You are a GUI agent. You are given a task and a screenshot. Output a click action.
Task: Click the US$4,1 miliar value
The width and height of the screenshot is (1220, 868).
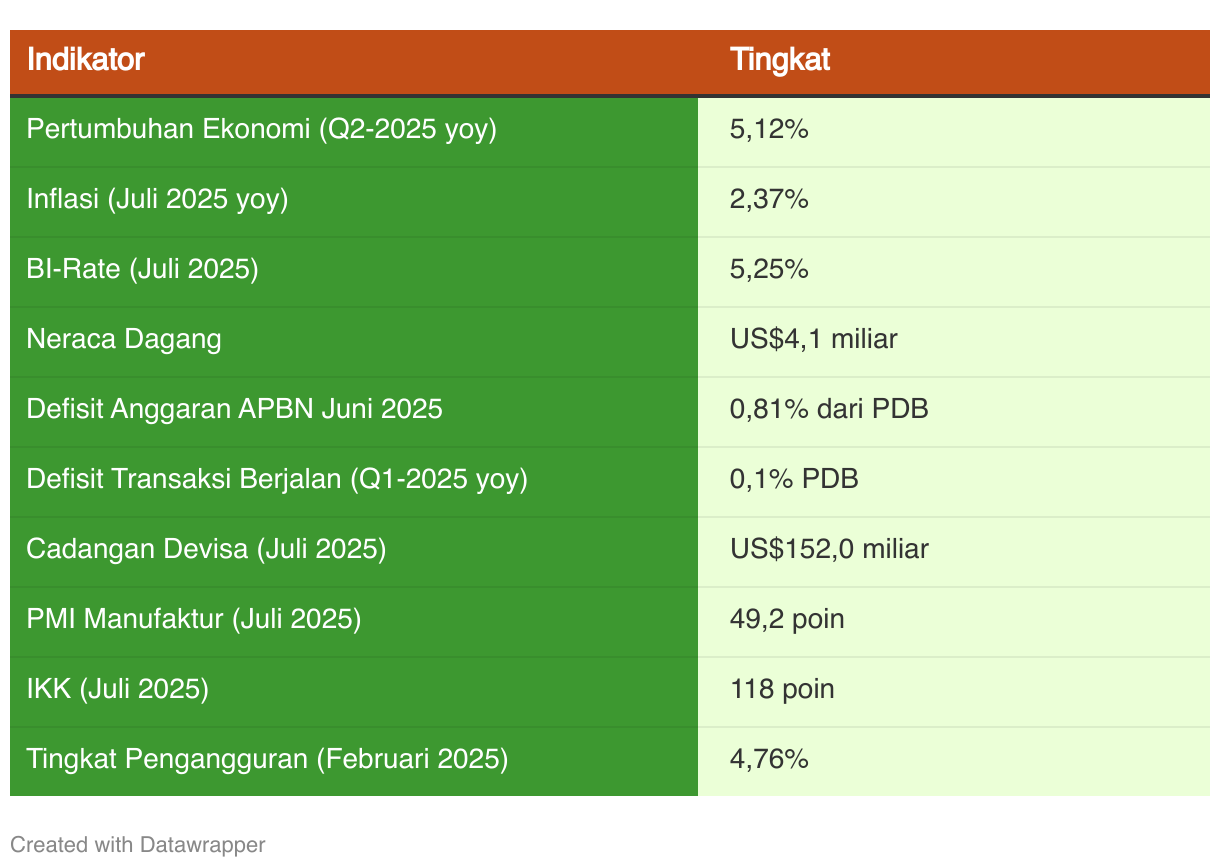pyautogui.click(x=814, y=339)
